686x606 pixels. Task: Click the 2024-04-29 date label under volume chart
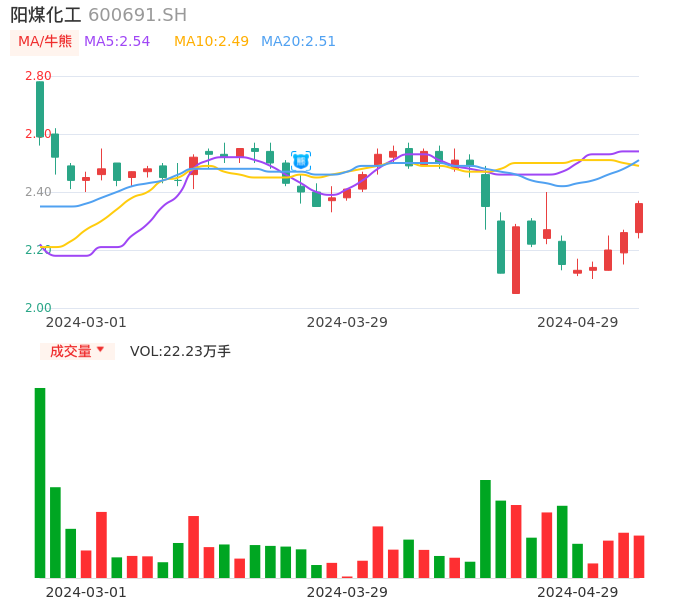click(x=578, y=592)
